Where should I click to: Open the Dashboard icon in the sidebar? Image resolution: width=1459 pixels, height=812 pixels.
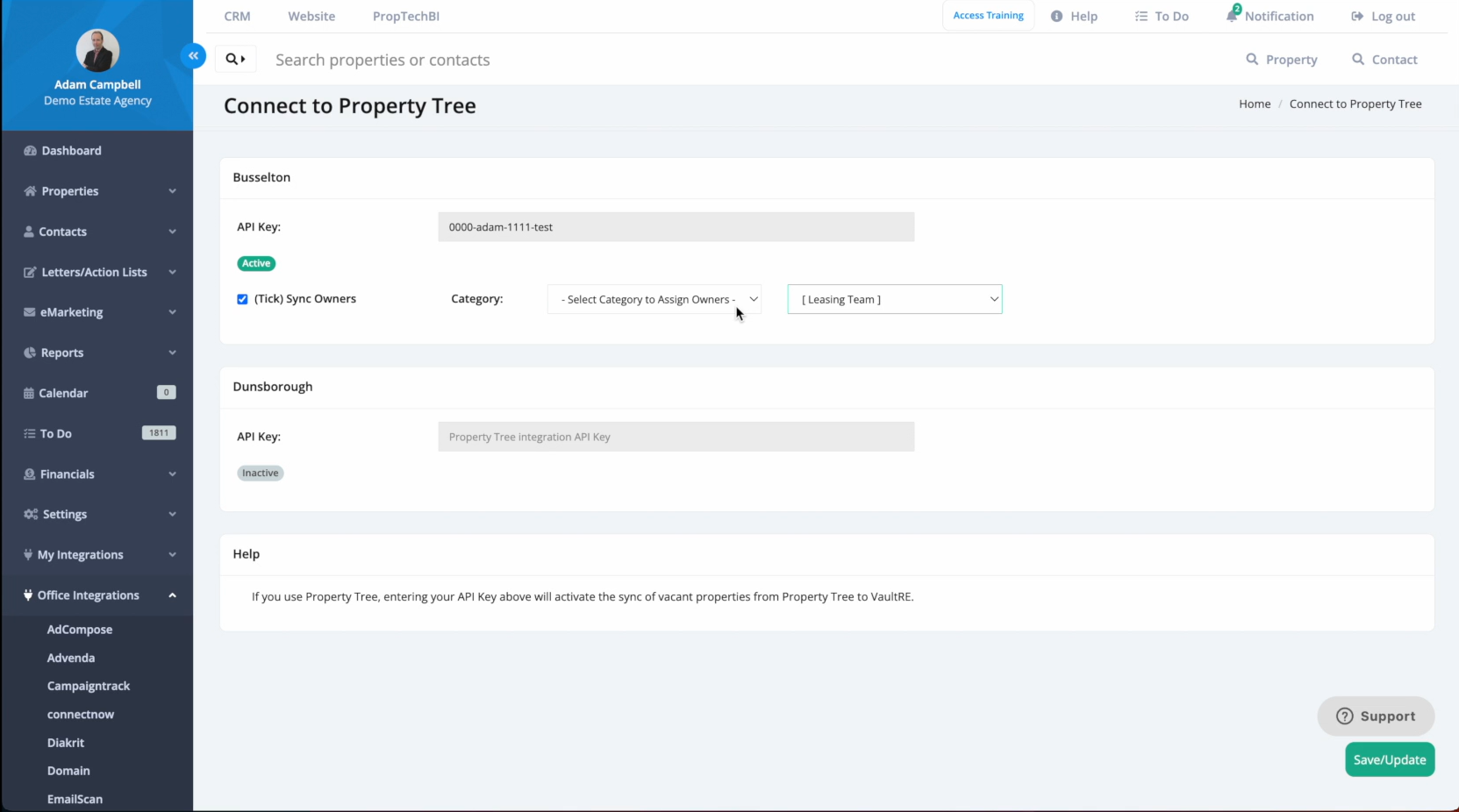click(x=30, y=151)
